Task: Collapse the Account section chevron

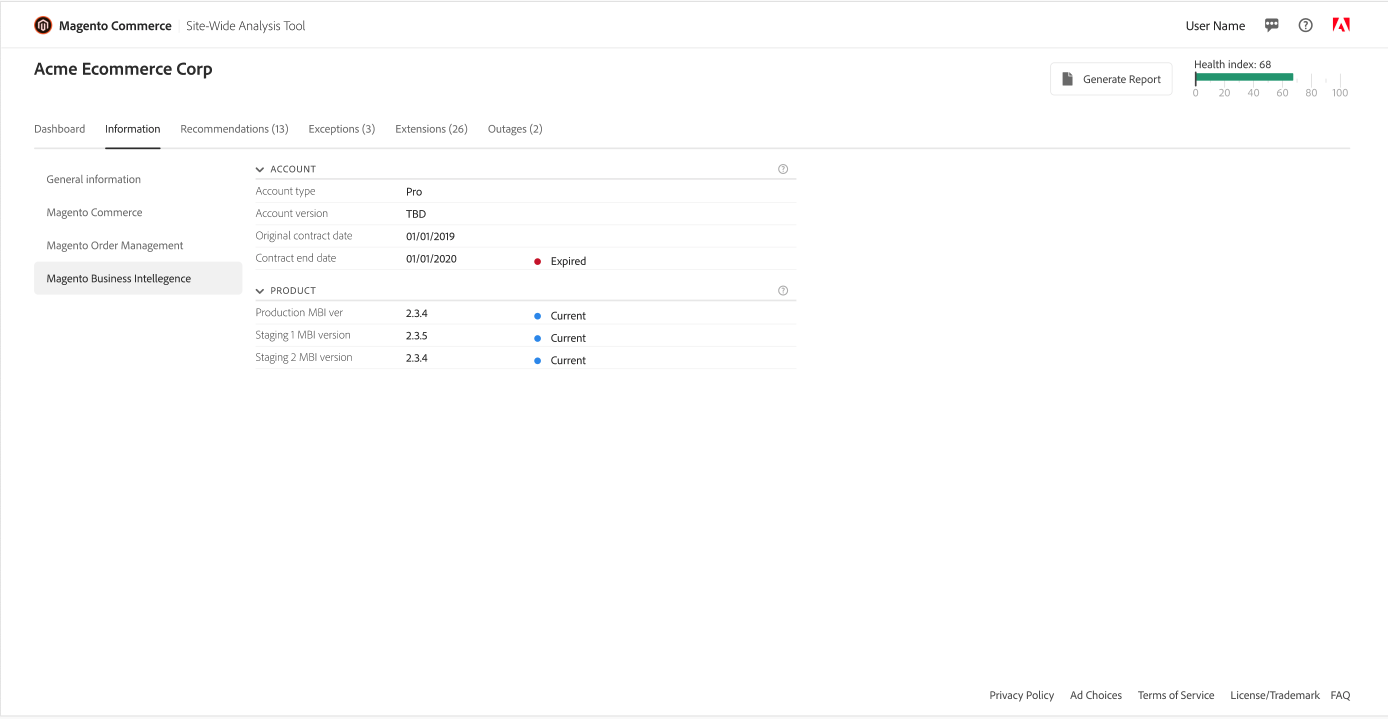Action: (x=260, y=170)
